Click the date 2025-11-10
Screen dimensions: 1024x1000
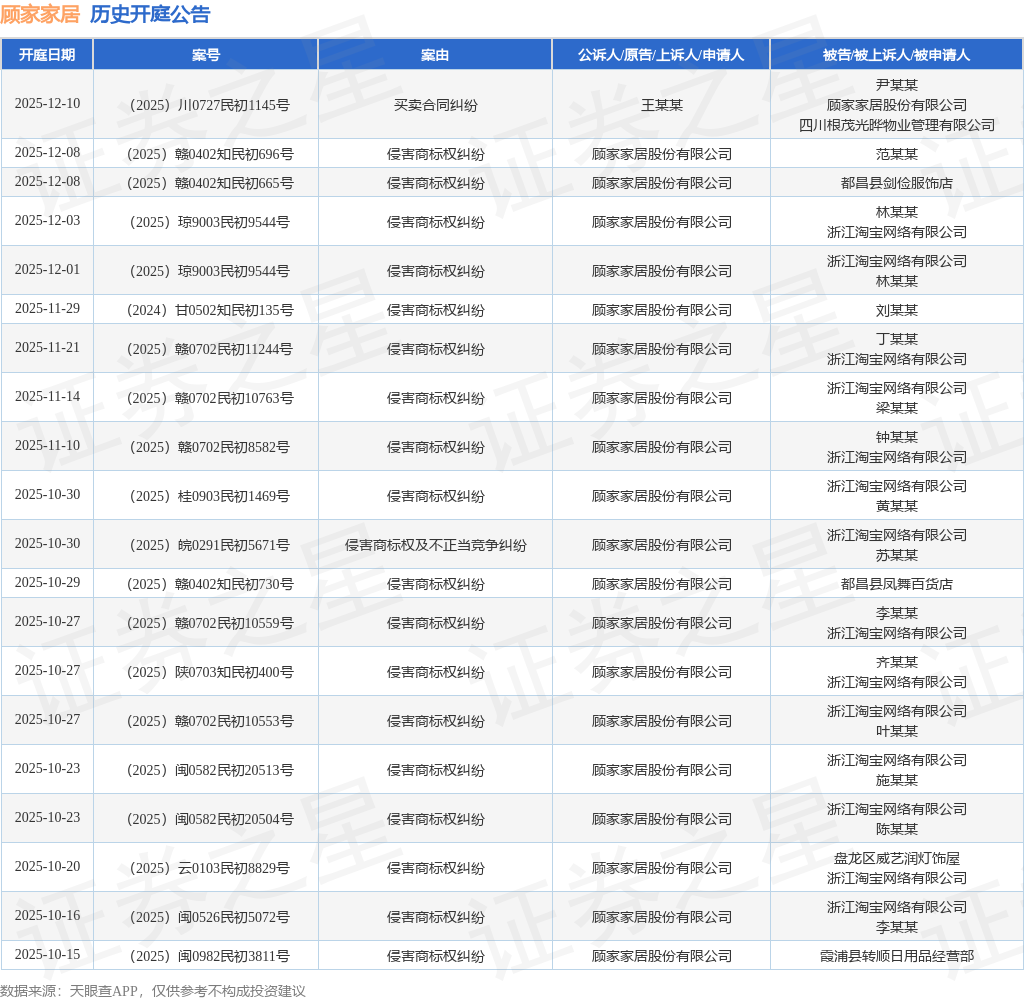[x=47, y=446]
